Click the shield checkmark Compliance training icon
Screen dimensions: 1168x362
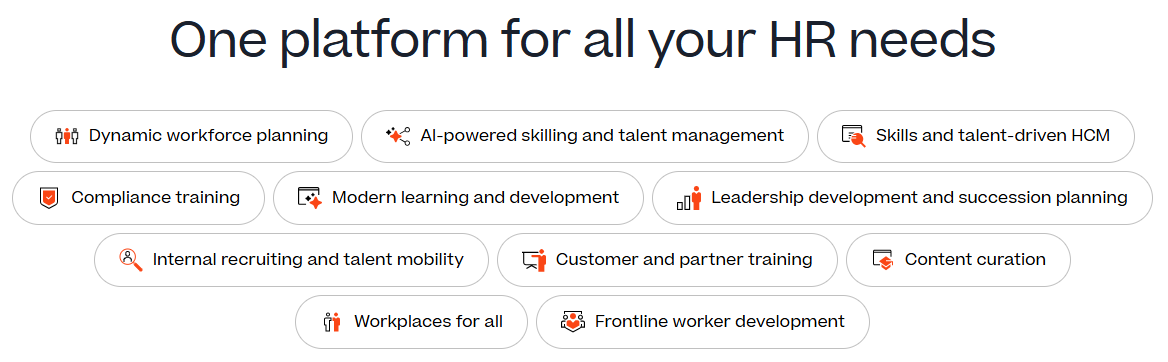[48, 198]
